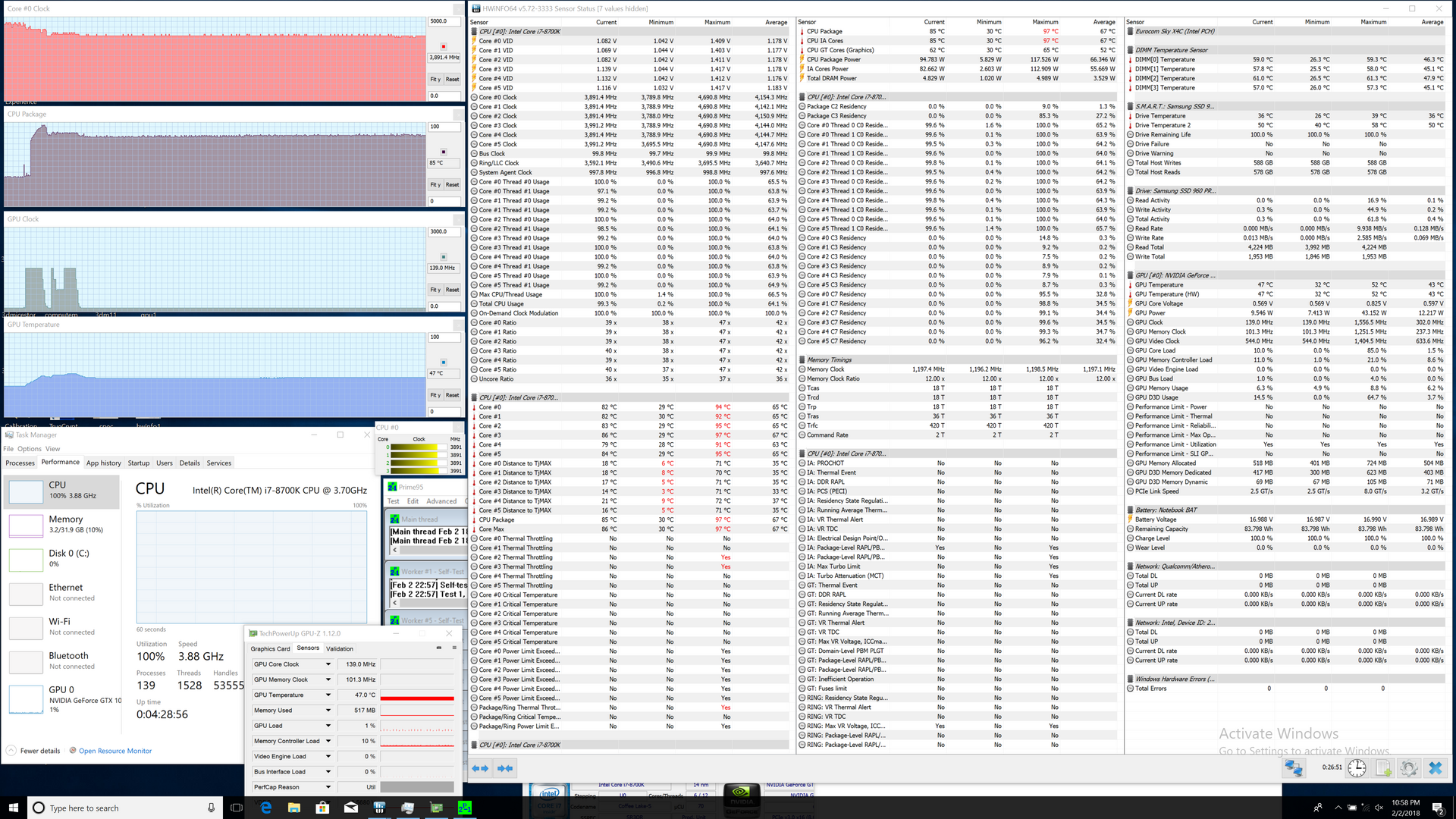1456x819 pixels.
Task: Open HWiNFO remote network monitors icon
Action: pyautogui.click(x=1293, y=768)
